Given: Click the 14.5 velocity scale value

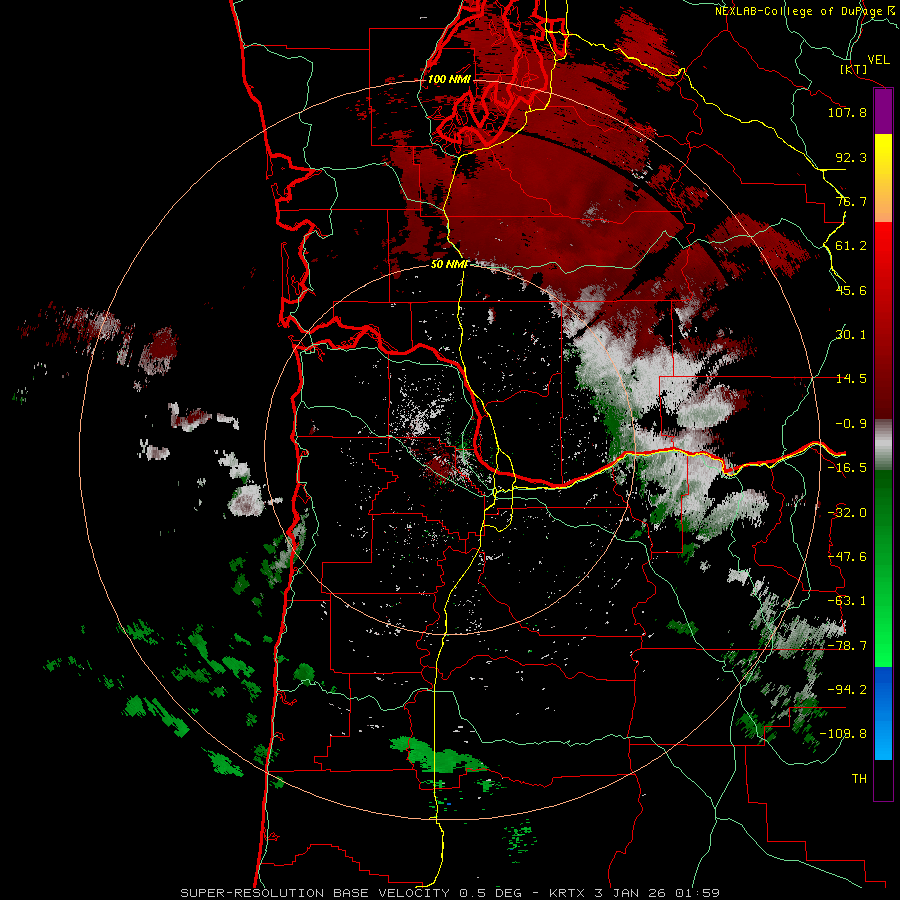Looking at the screenshot, I should pyautogui.click(x=851, y=379).
